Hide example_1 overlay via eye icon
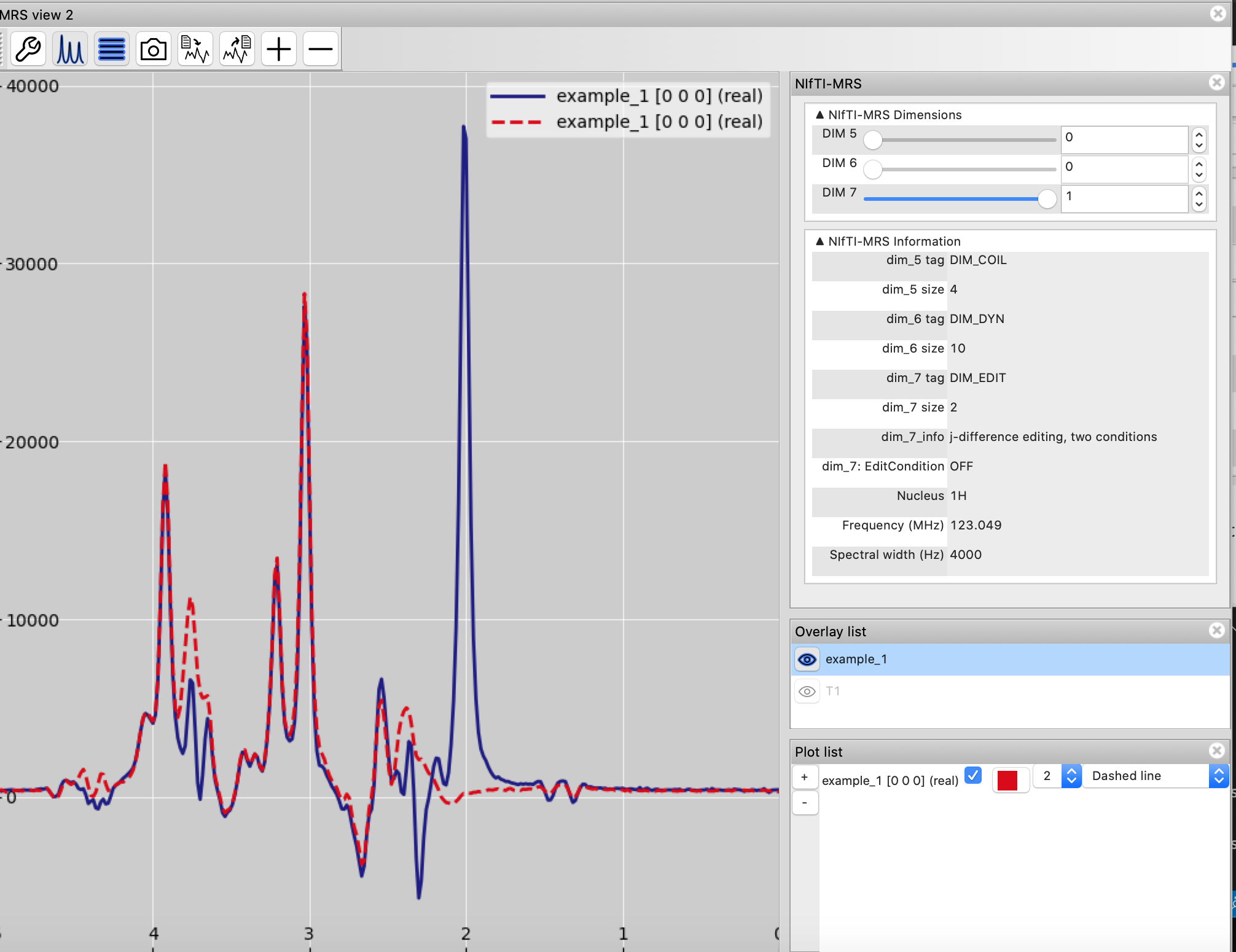 pyautogui.click(x=807, y=660)
